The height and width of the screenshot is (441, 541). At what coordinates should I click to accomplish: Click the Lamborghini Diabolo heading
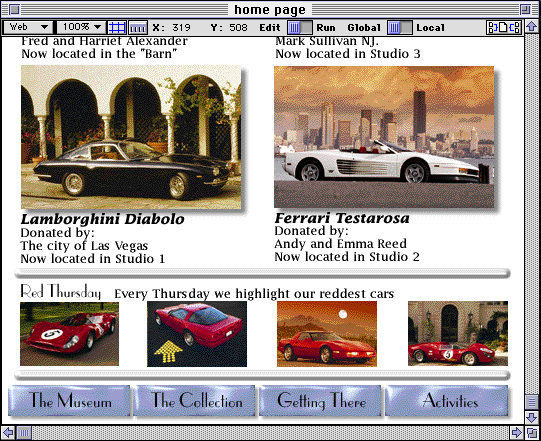(x=102, y=219)
